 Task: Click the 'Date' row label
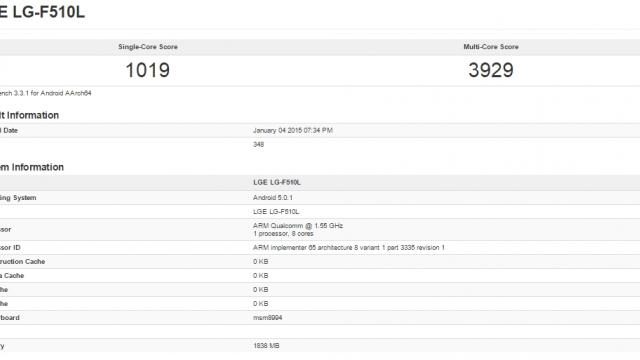10,131
